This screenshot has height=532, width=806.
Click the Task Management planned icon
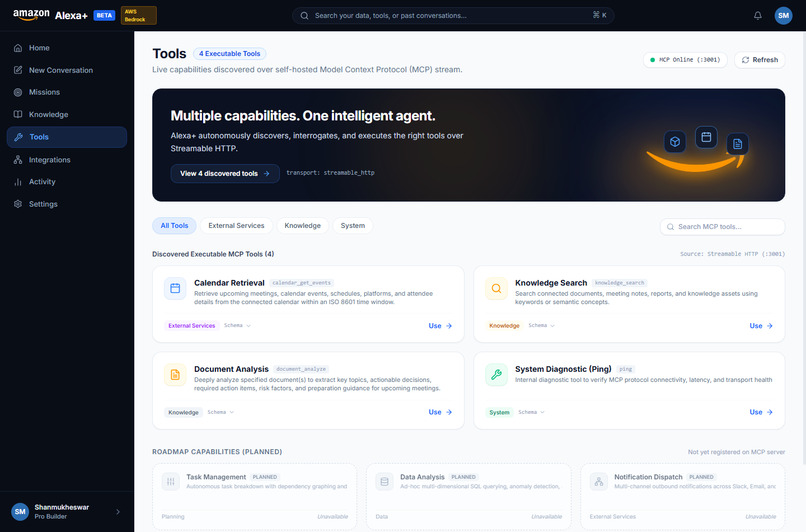[171, 482]
